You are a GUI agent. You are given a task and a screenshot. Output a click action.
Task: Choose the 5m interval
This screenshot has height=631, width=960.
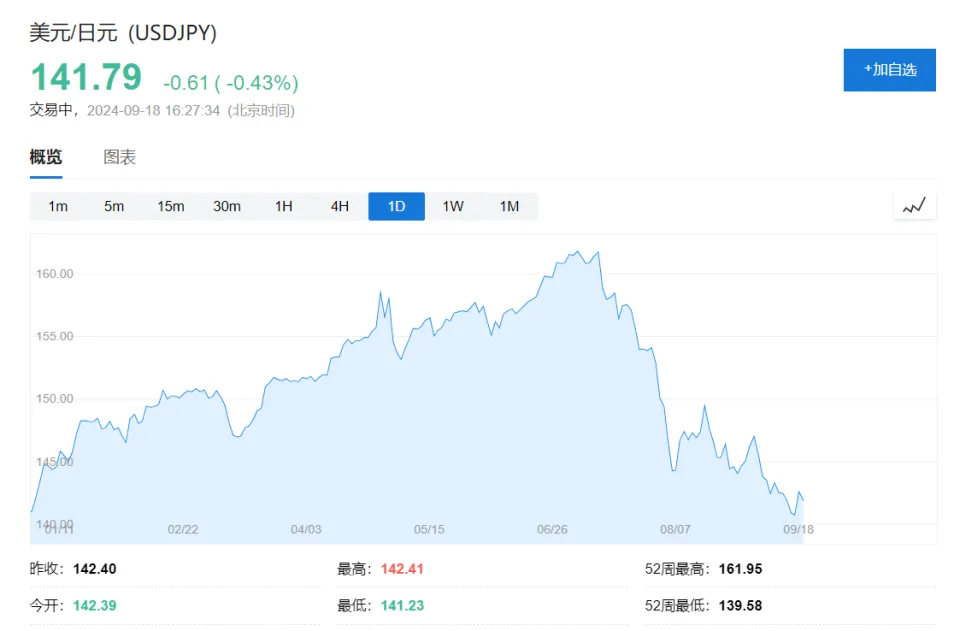(x=114, y=207)
